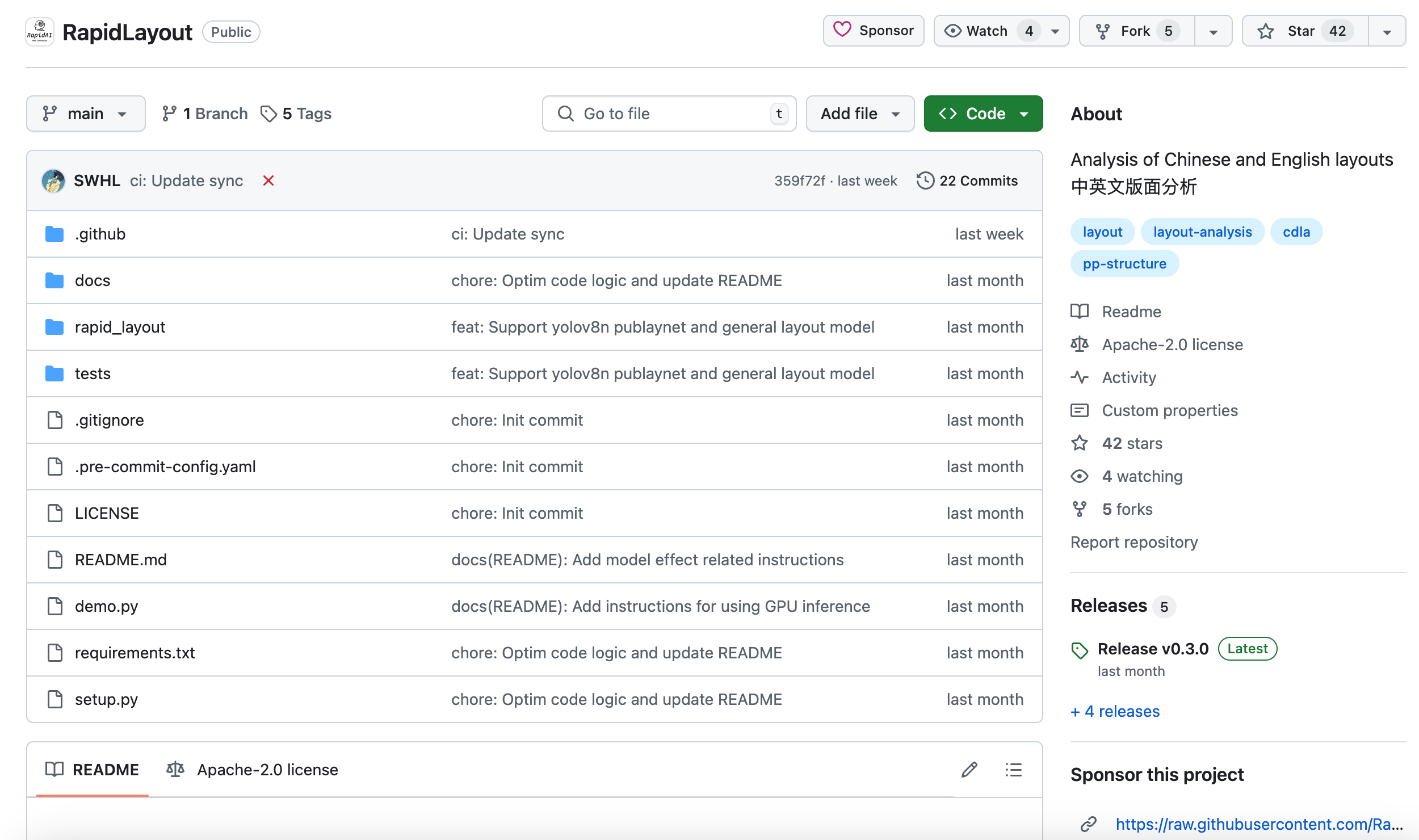Click Report repository
1419x840 pixels.
[x=1134, y=542]
